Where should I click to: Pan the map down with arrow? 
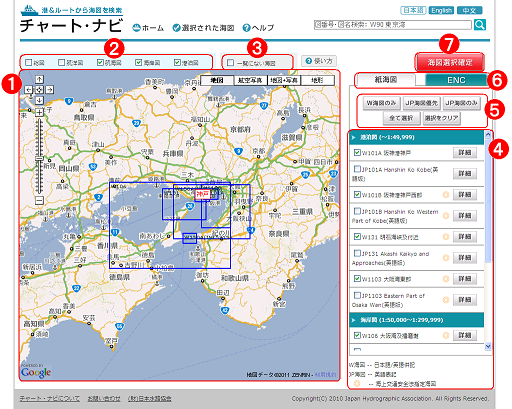pos(39,100)
